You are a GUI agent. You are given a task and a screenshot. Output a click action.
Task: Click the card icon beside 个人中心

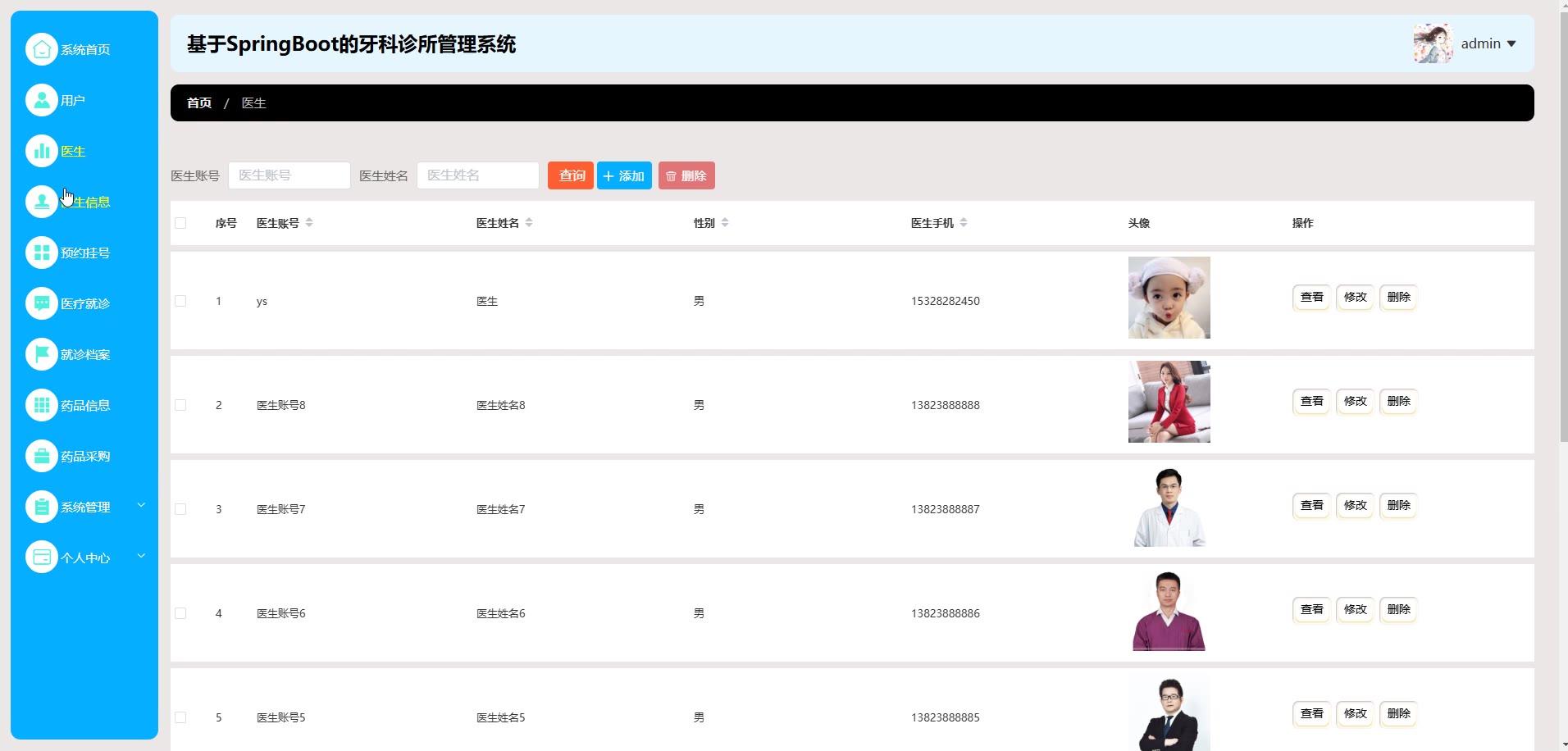[x=41, y=558]
